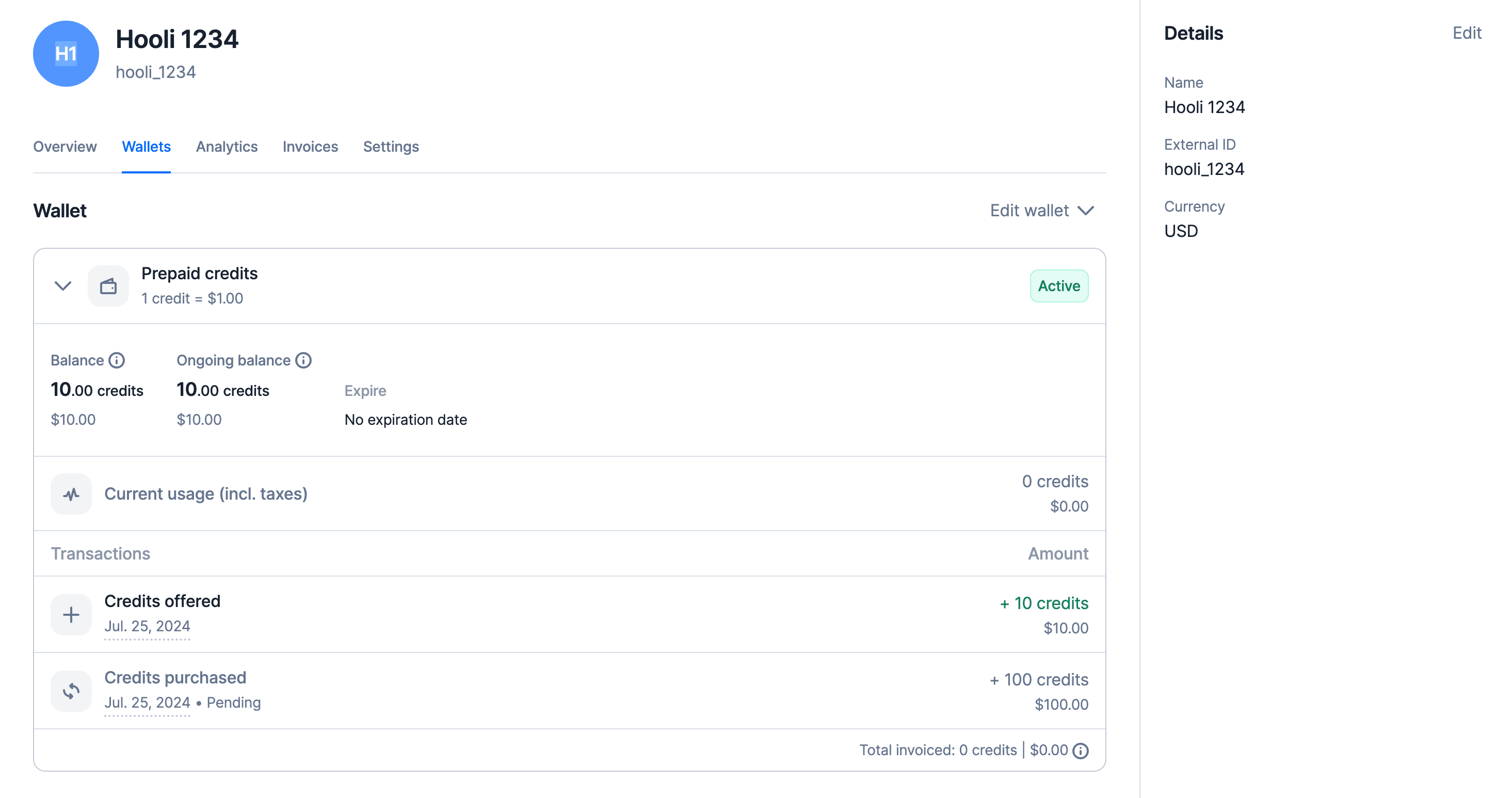1512x798 pixels.
Task: Click Edit in the Details panel
Action: [1466, 33]
